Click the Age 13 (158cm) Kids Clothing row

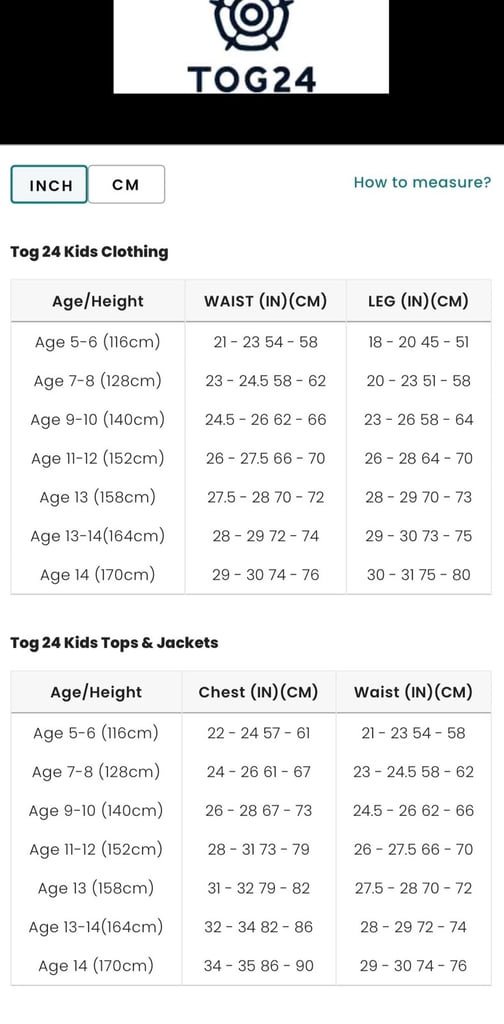(x=251, y=497)
